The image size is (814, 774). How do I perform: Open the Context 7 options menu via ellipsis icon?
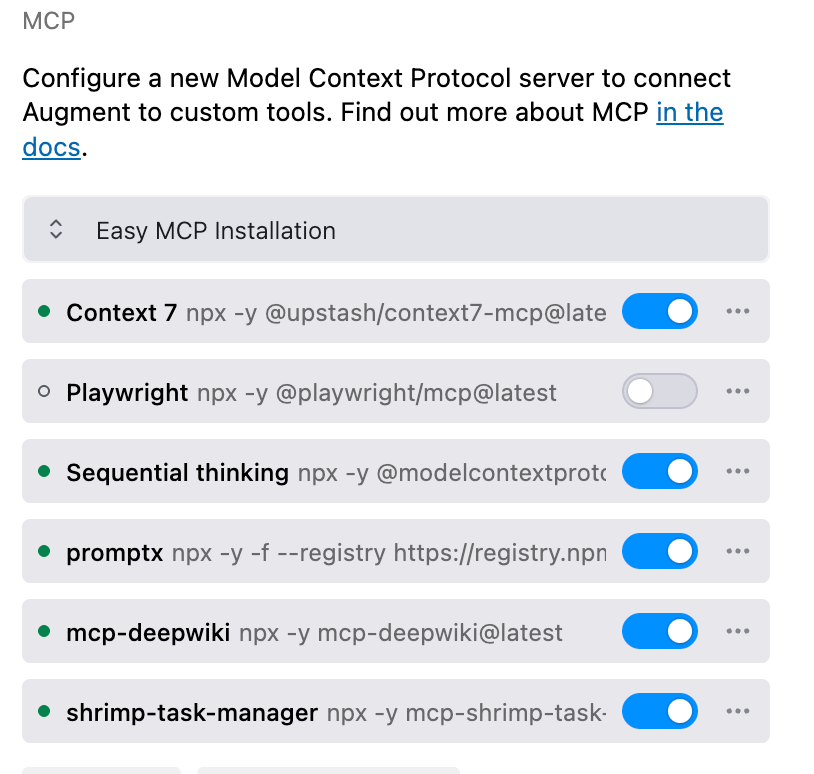(738, 311)
